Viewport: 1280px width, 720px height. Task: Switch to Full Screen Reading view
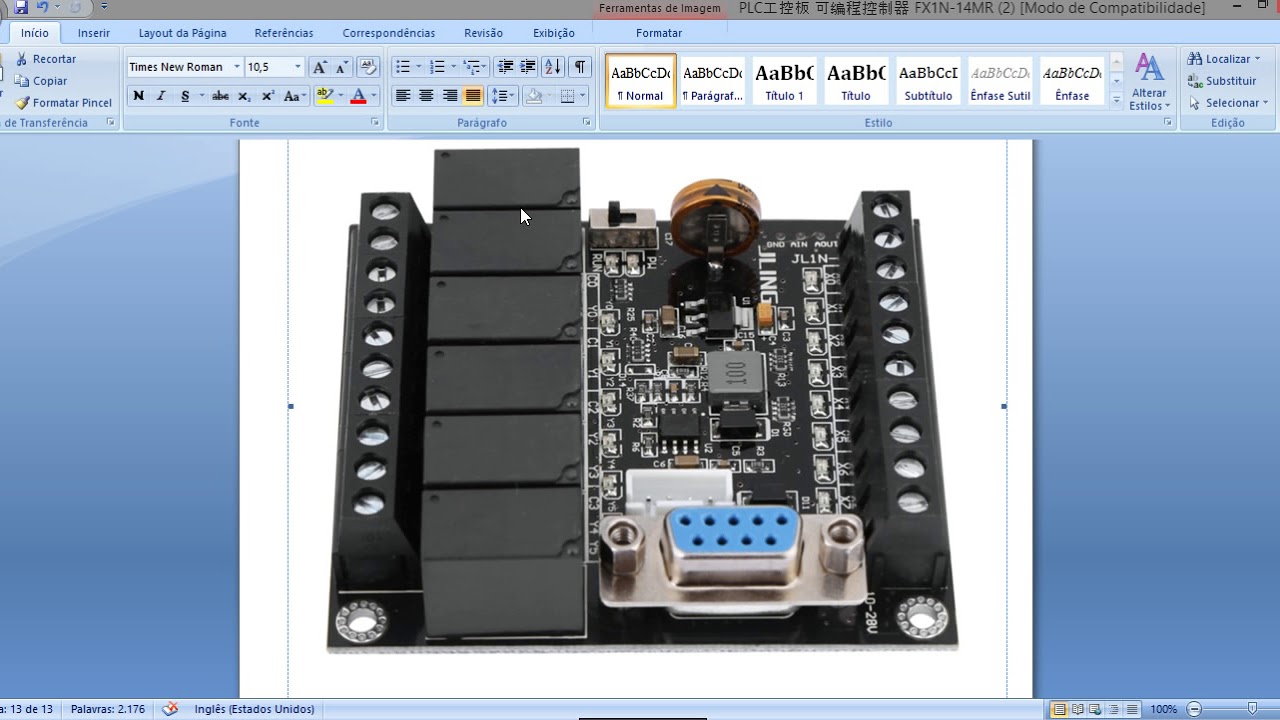(x=1077, y=709)
